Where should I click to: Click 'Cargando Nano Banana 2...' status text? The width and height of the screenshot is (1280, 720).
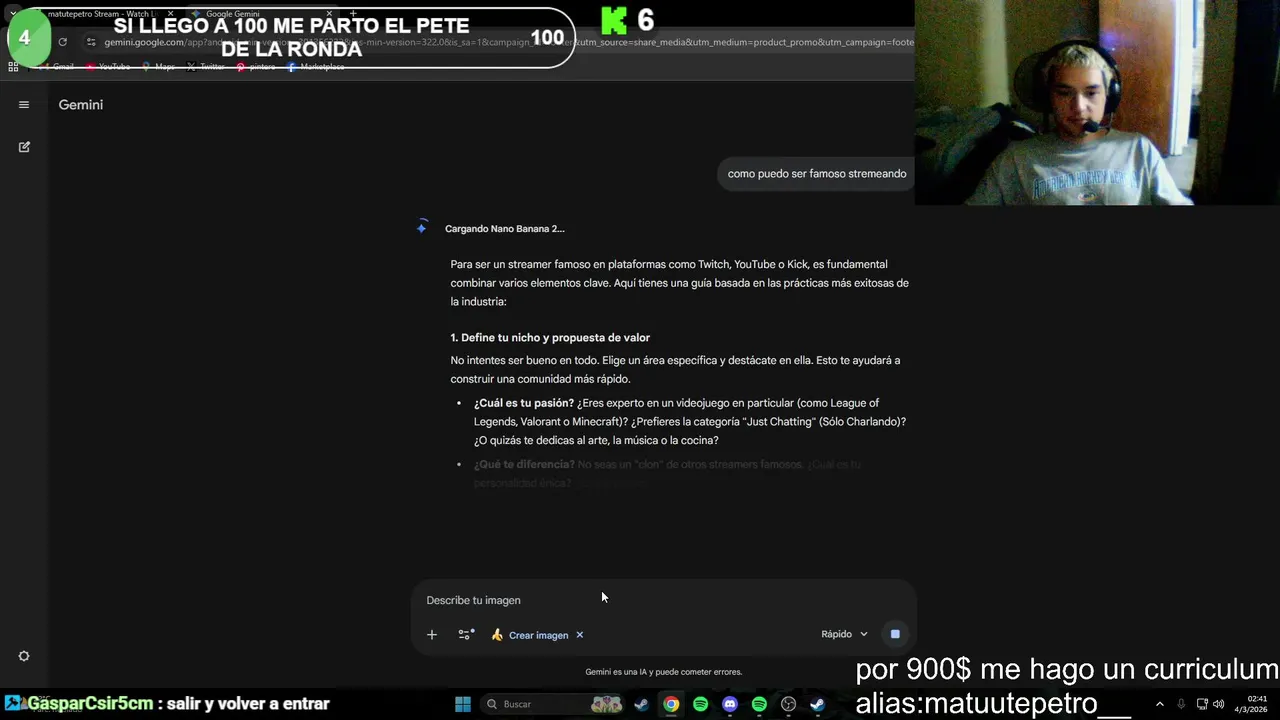[x=505, y=229]
